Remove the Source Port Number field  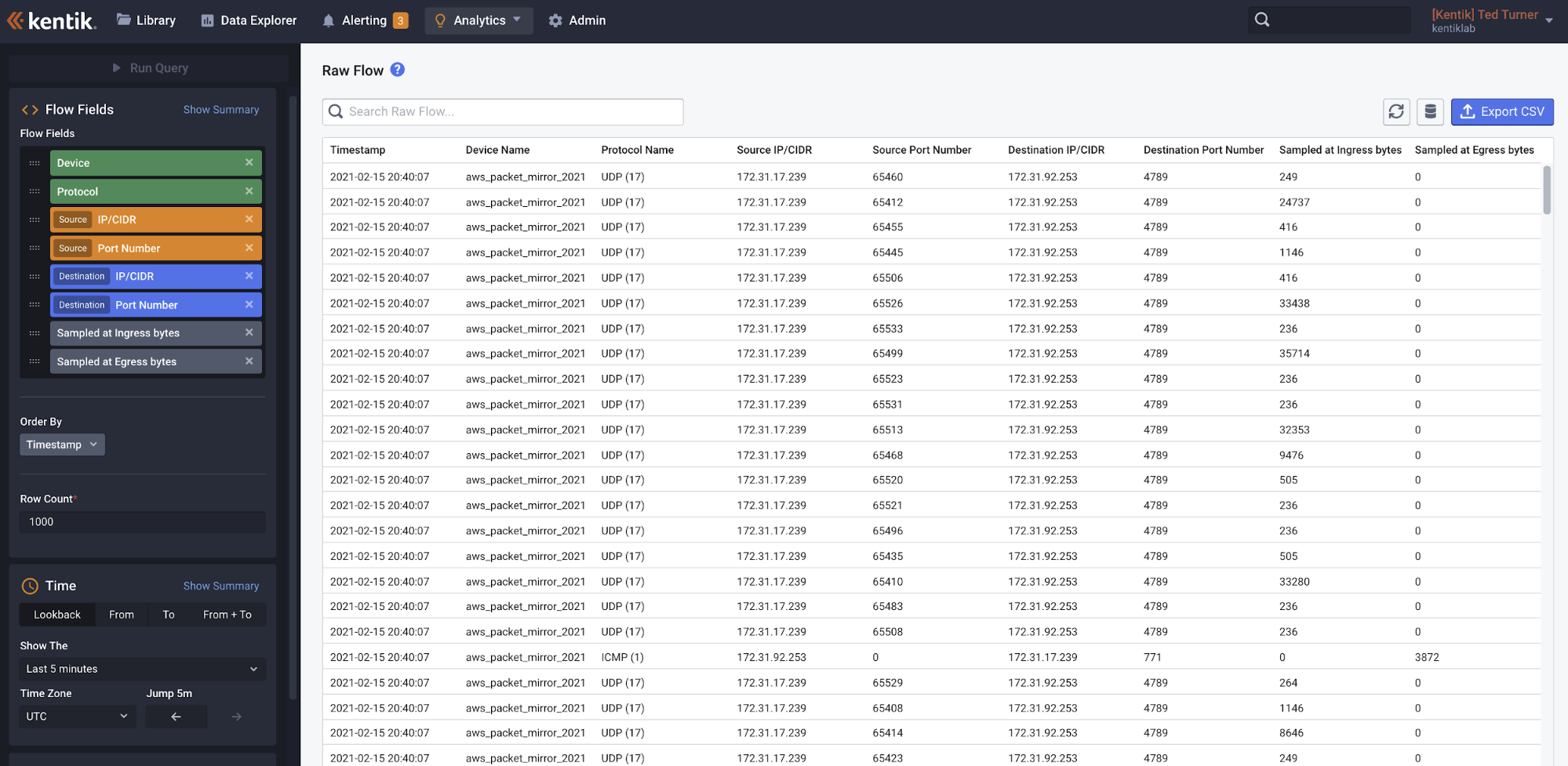pyautogui.click(x=249, y=248)
